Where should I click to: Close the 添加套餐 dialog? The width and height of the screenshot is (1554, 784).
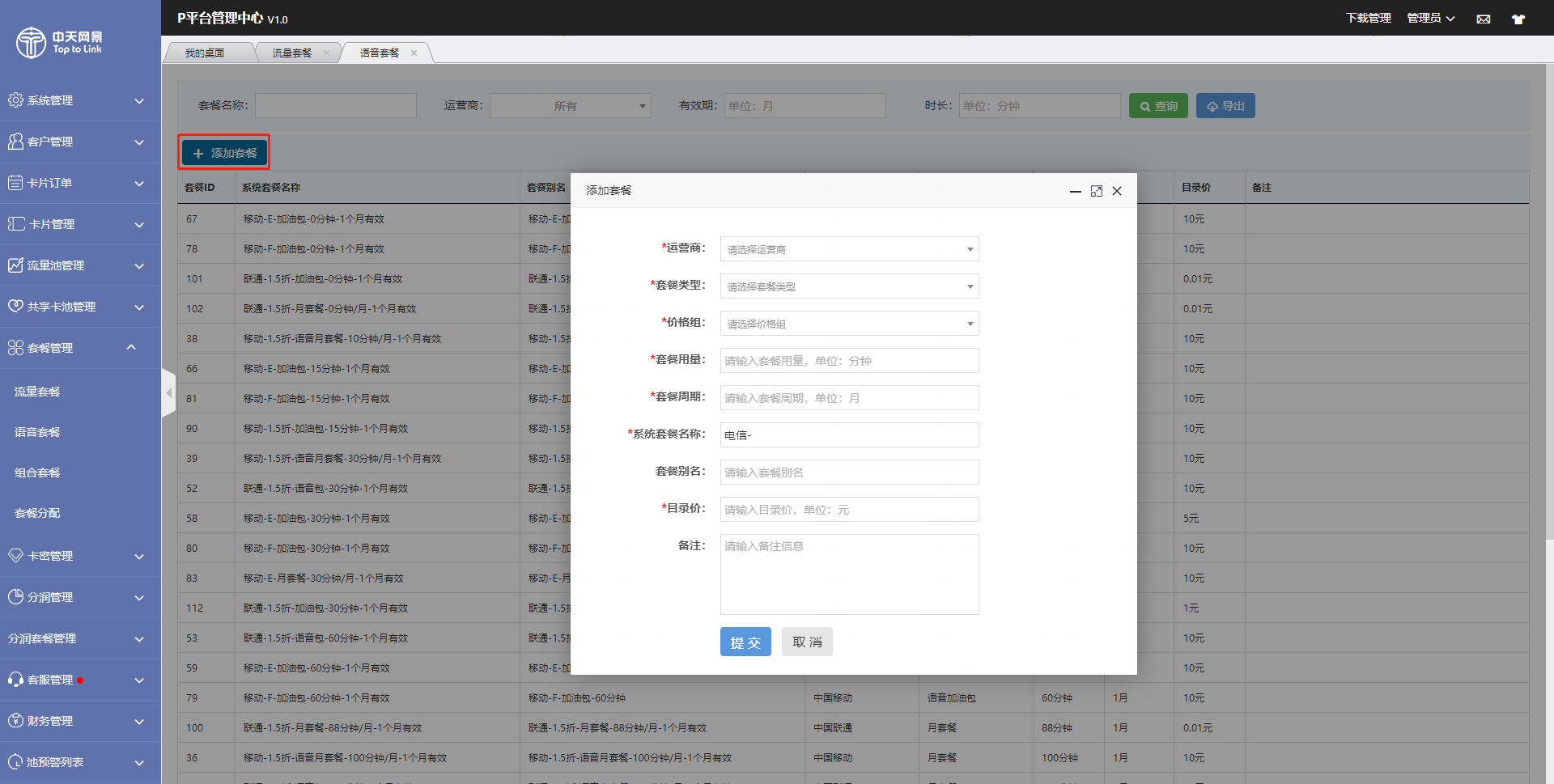(1117, 191)
